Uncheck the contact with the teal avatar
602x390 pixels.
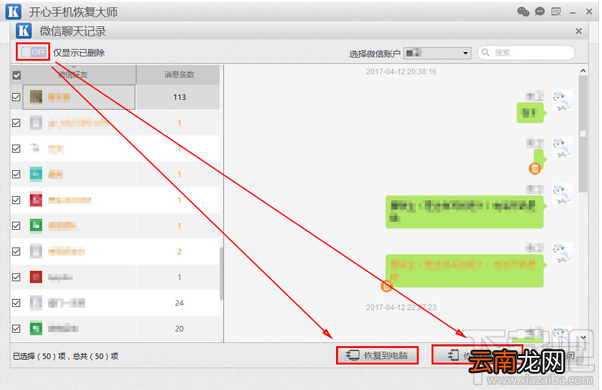click(16, 174)
